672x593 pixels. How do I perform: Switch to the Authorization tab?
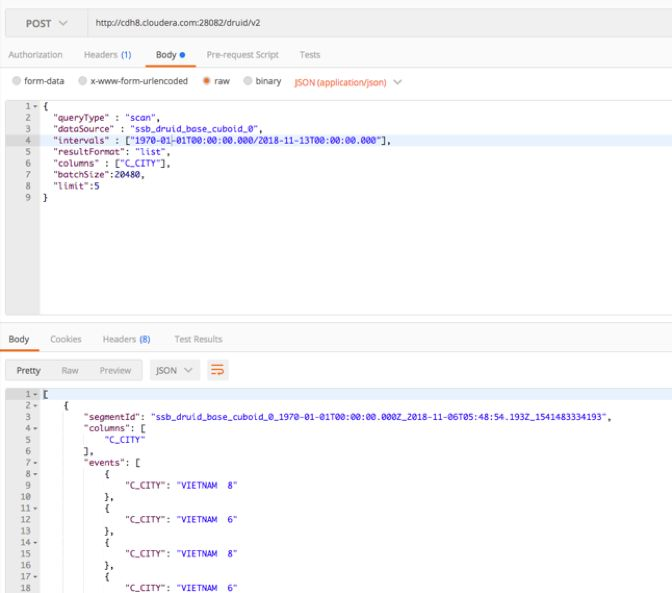pyautogui.click(x=37, y=54)
